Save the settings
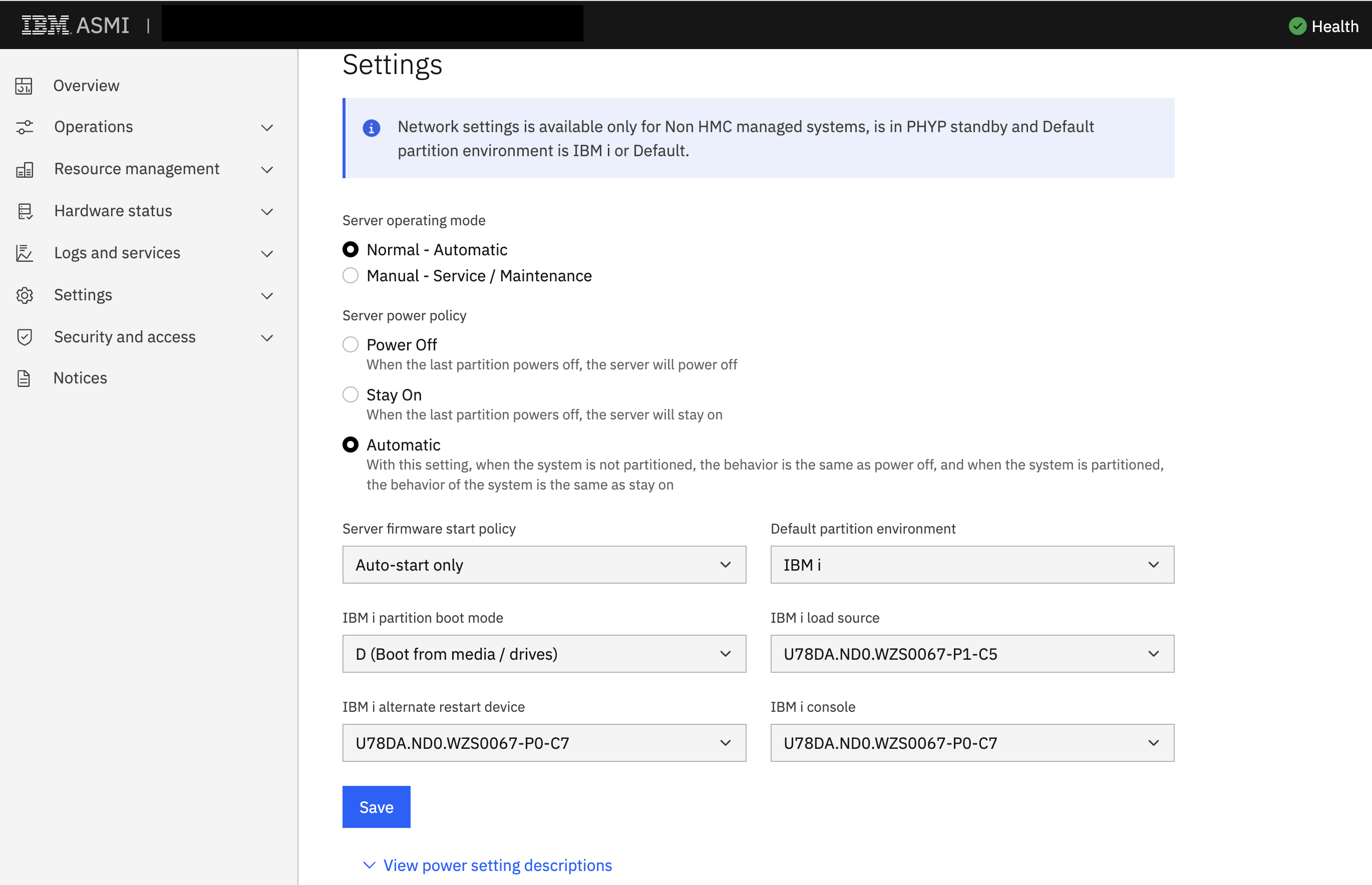 point(377,807)
